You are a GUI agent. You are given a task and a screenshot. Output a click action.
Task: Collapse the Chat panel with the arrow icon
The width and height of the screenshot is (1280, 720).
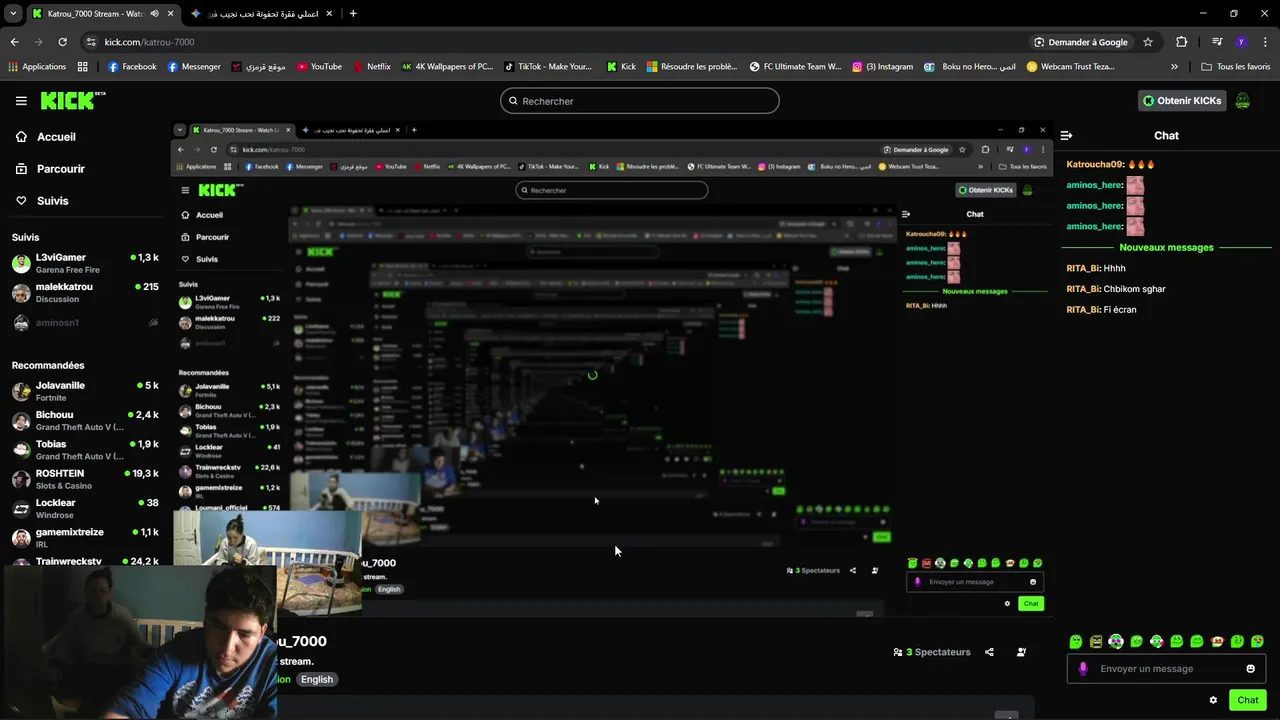coord(1066,135)
